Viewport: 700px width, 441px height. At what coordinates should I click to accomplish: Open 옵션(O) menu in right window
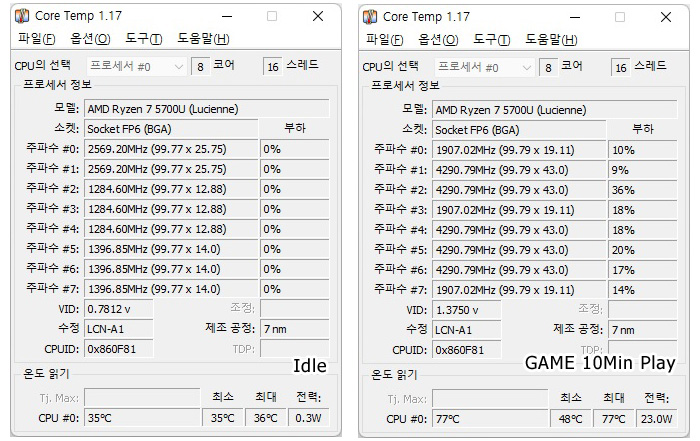tap(438, 40)
